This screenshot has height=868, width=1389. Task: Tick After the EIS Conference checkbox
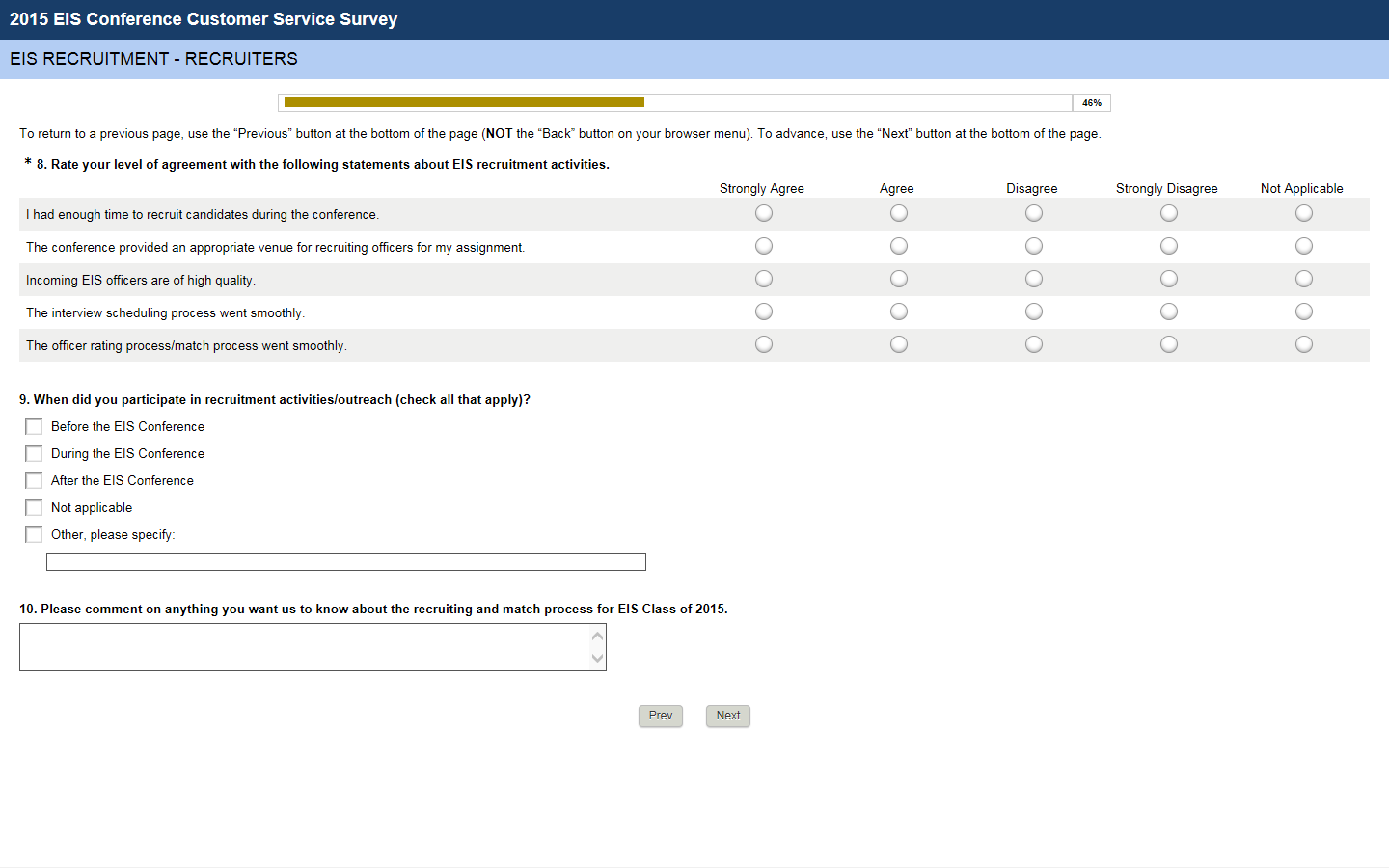pyautogui.click(x=34, y=480)
